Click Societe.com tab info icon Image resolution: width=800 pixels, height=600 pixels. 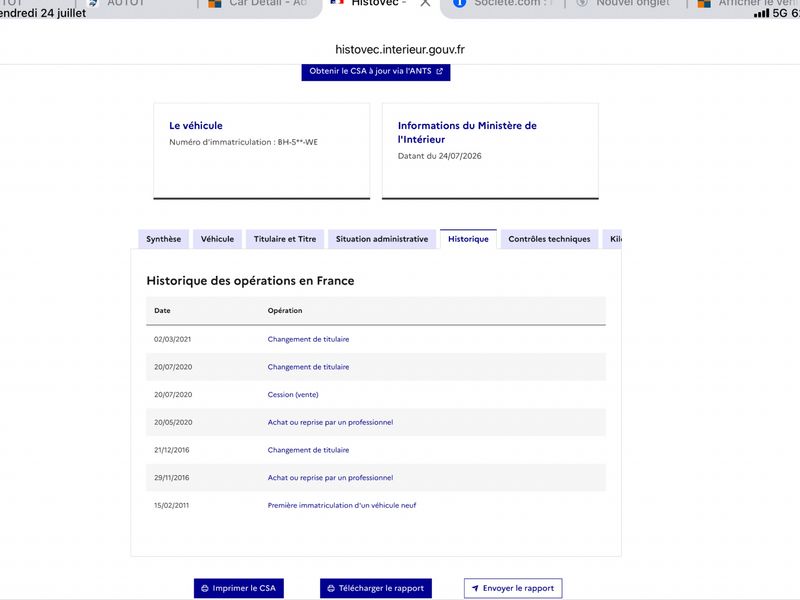pos(459,3)
